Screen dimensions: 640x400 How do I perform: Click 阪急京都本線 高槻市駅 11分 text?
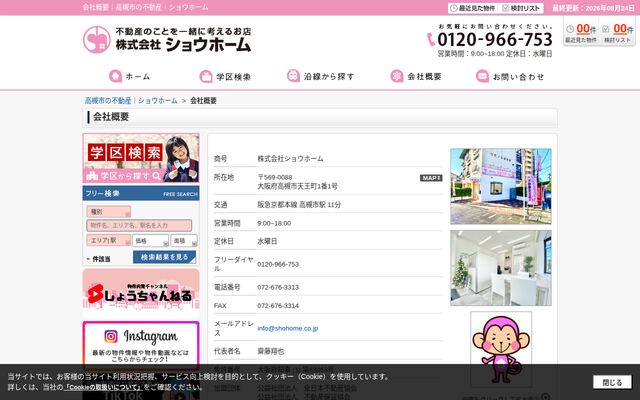pyautogui.click(x=299, y=205)
